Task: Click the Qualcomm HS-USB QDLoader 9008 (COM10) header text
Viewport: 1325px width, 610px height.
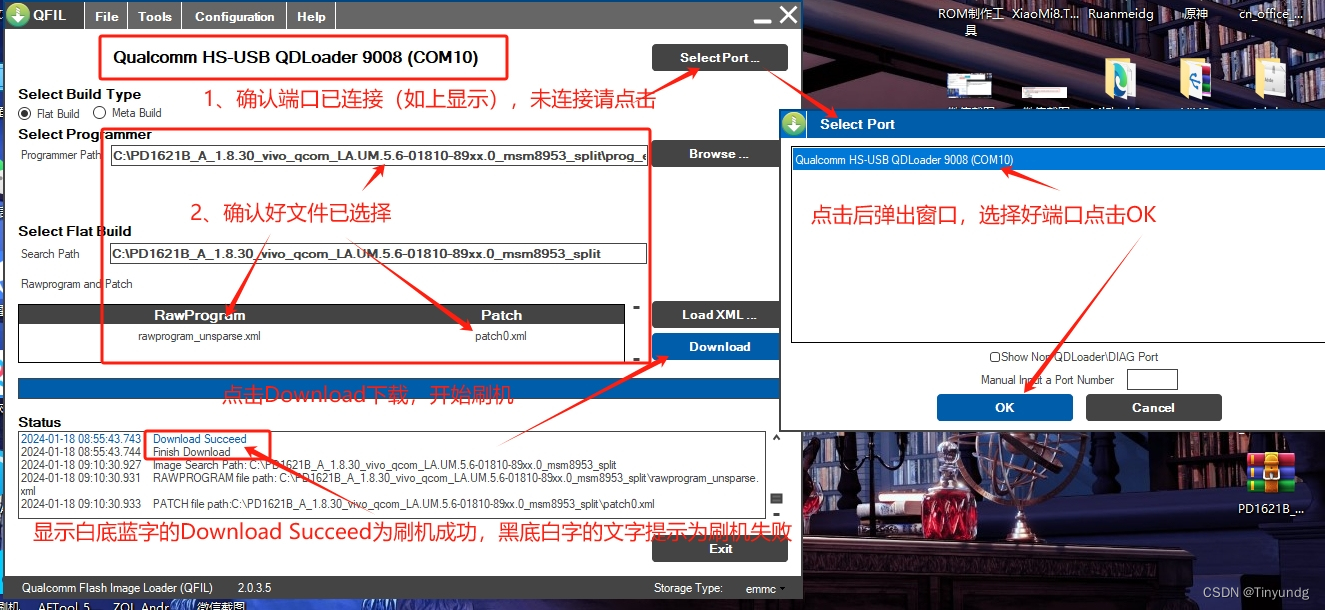Action: pos(295,58)
